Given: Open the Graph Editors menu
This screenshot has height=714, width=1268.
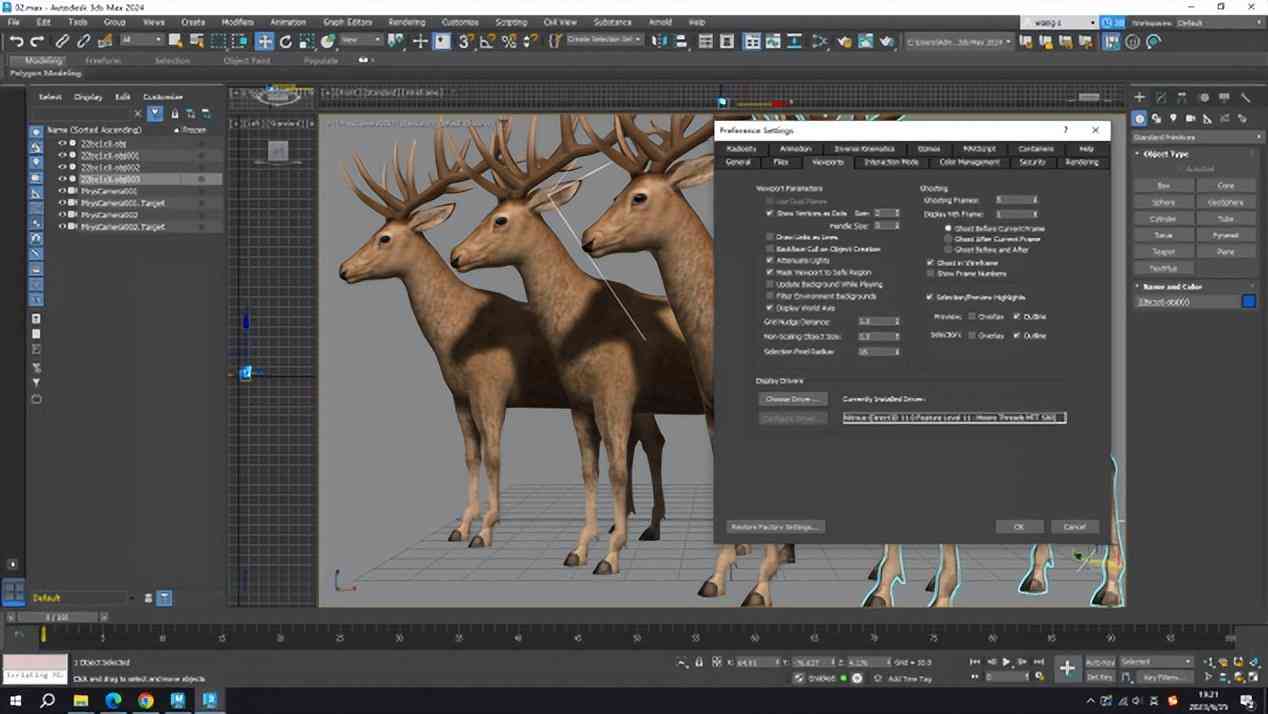Looking at the screenshot, I should [x=347, y=22].
